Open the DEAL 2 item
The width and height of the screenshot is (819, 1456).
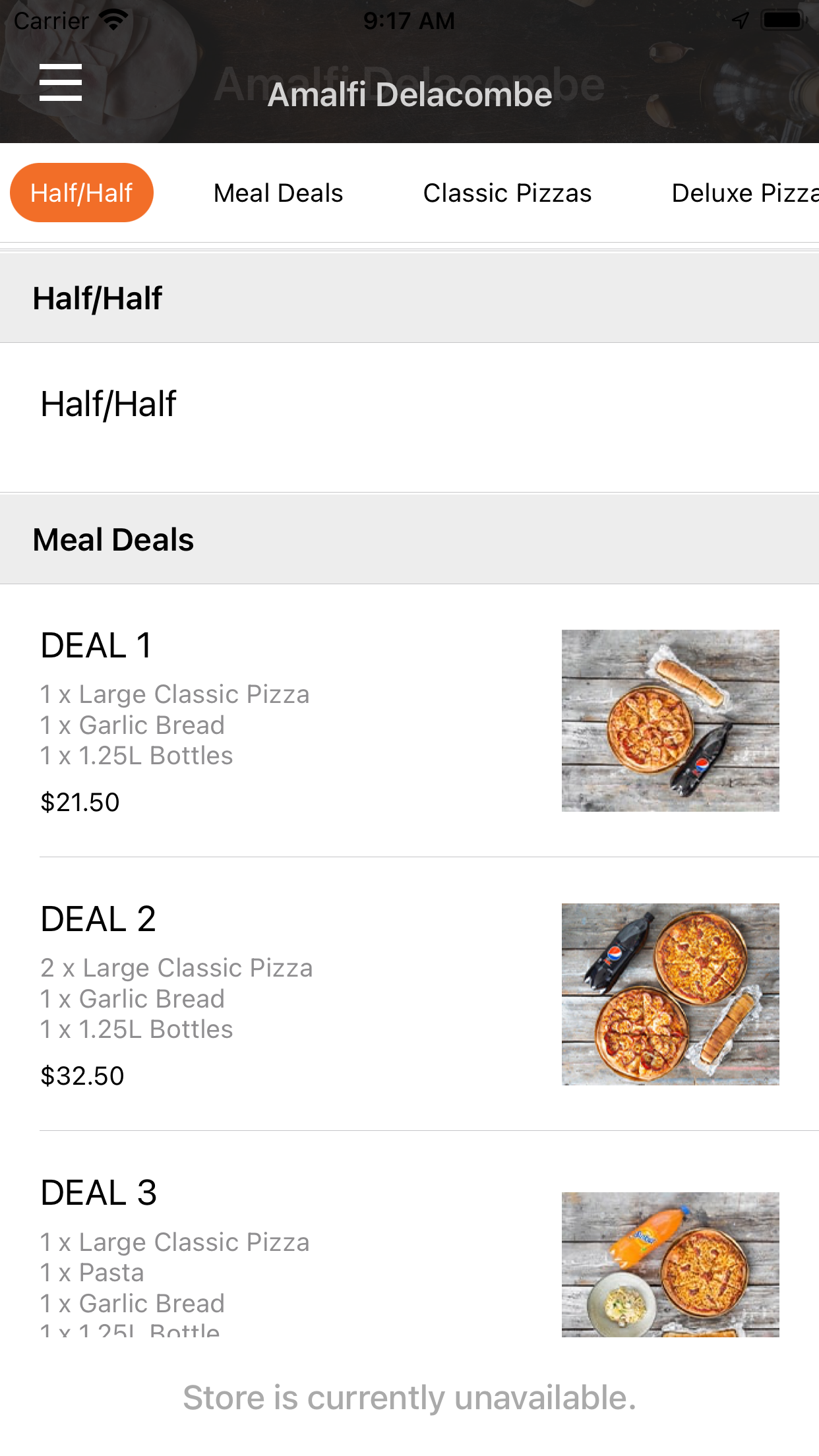pos(409,994)
